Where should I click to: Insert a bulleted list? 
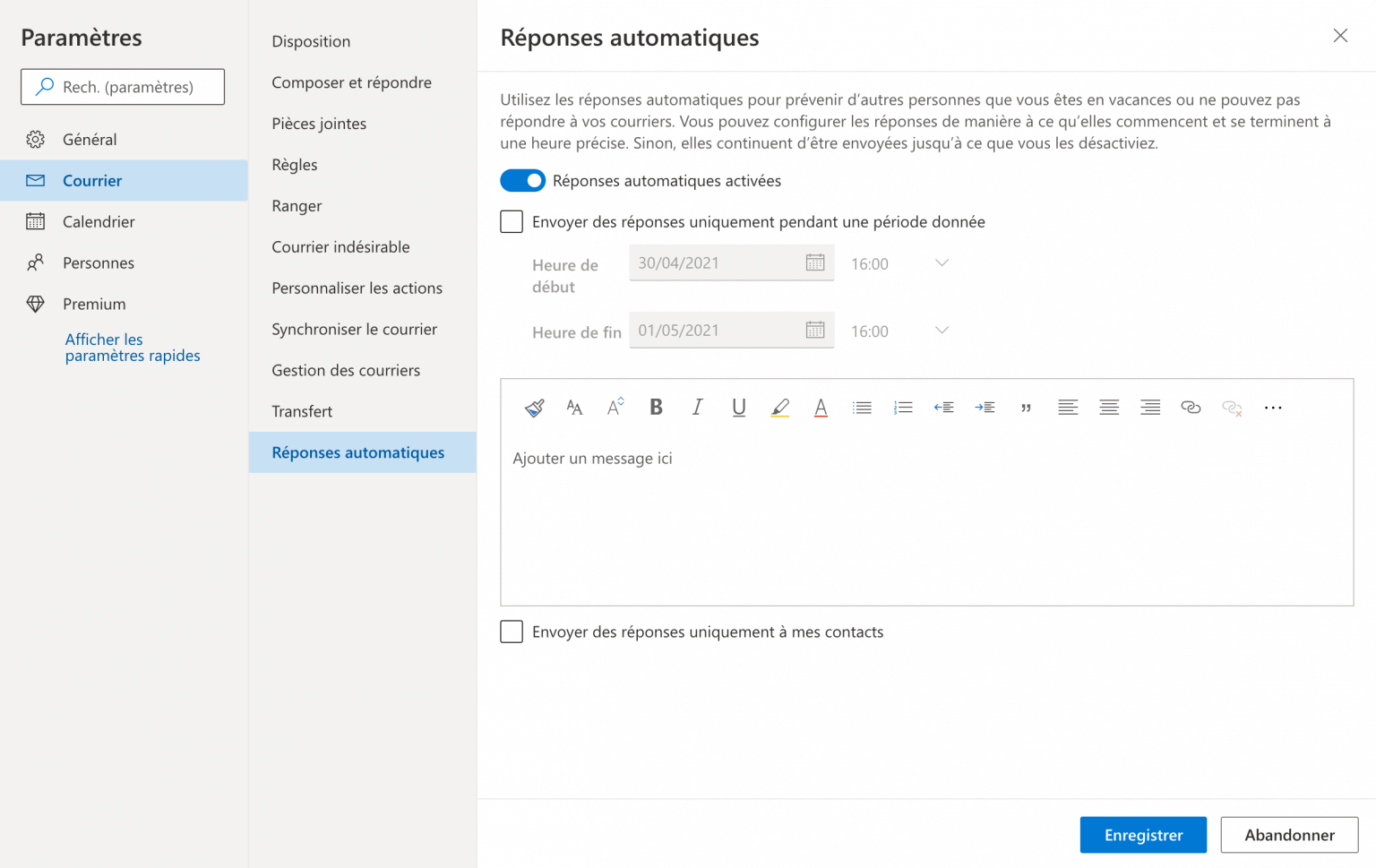coord(862,407)
